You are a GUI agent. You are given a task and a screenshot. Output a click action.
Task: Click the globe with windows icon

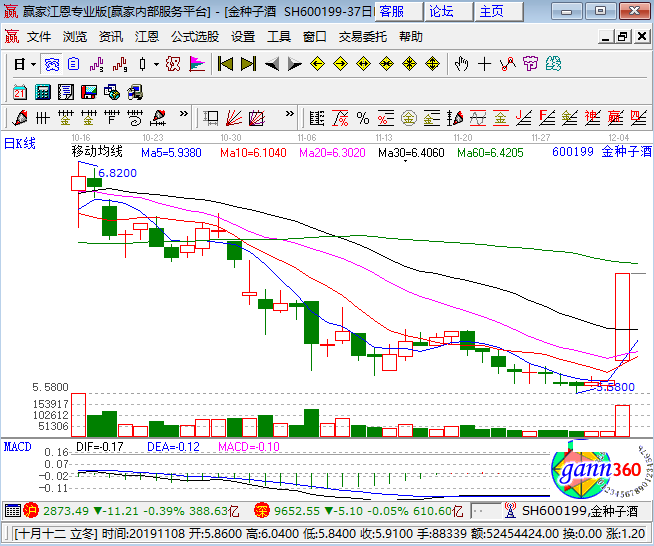(x=112, y=92)
